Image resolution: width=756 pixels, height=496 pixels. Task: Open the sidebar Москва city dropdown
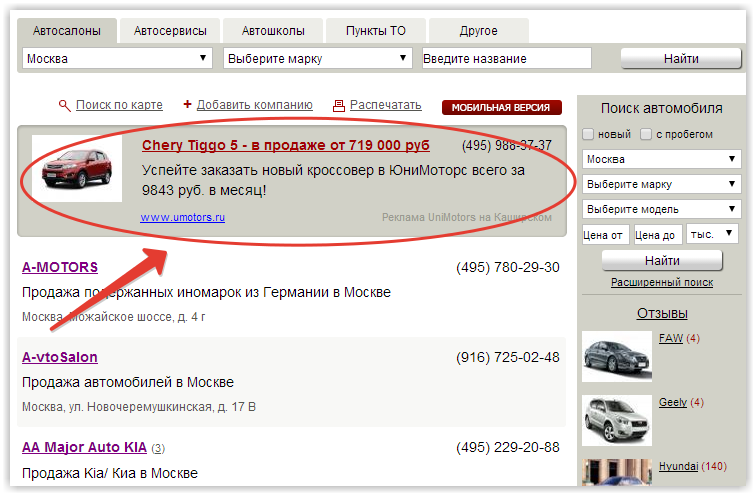point(661,159)
